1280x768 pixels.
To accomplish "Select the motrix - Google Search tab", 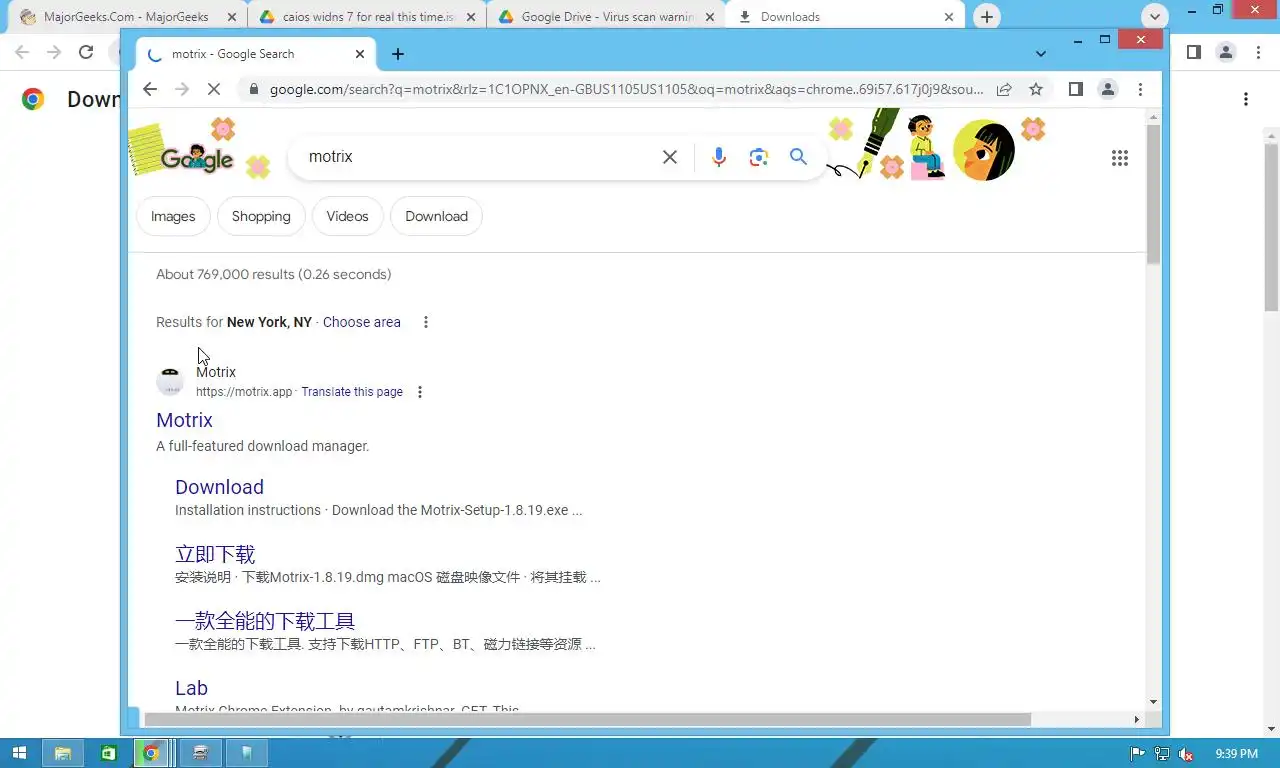I will (257, 54).
